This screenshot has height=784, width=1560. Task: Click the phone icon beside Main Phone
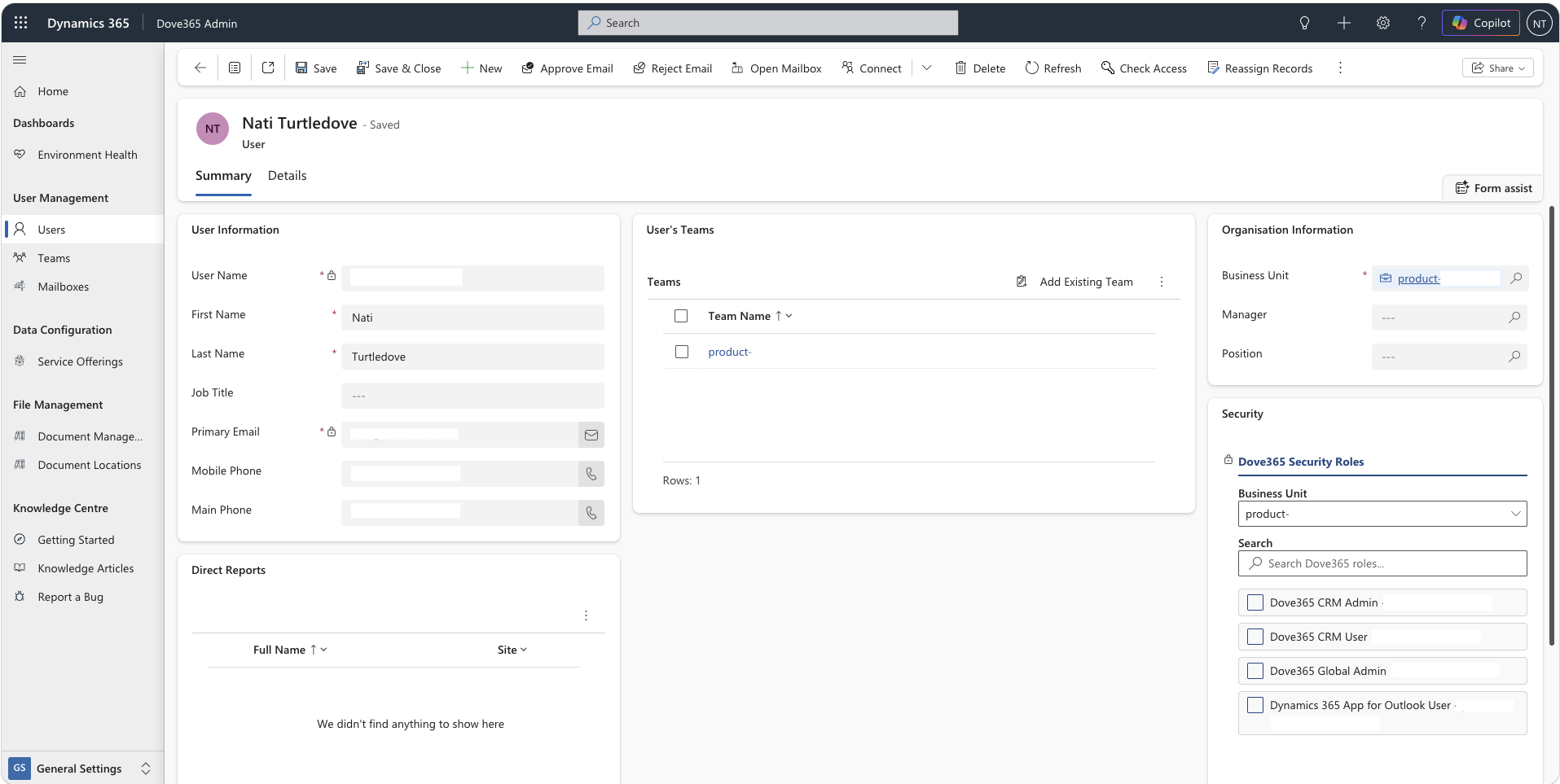coord(591,513)
